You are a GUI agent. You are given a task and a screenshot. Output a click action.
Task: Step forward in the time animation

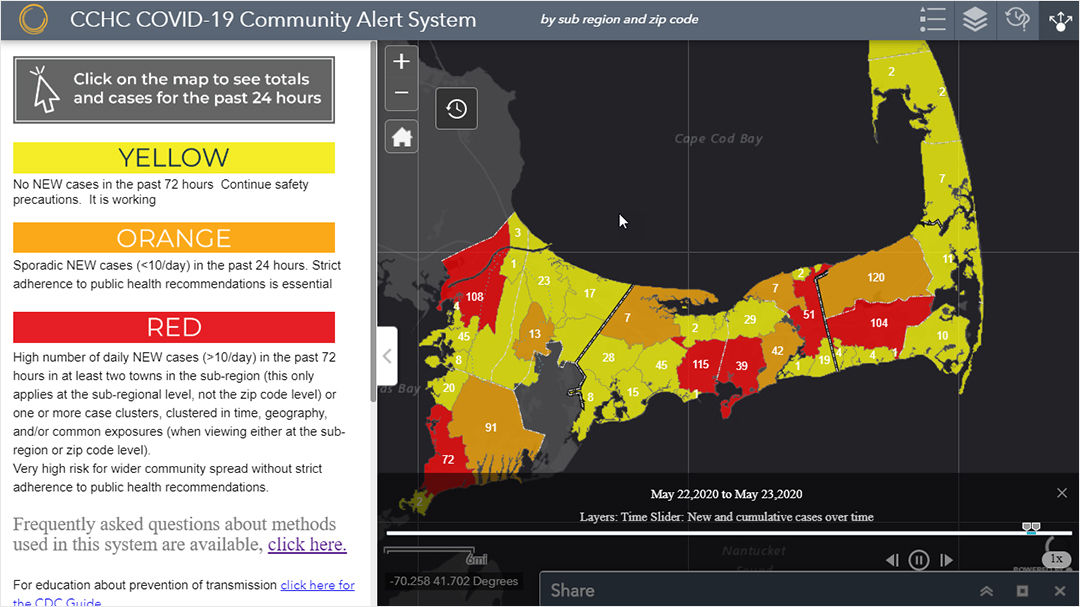pyautogui.click(x=946, y=560)
